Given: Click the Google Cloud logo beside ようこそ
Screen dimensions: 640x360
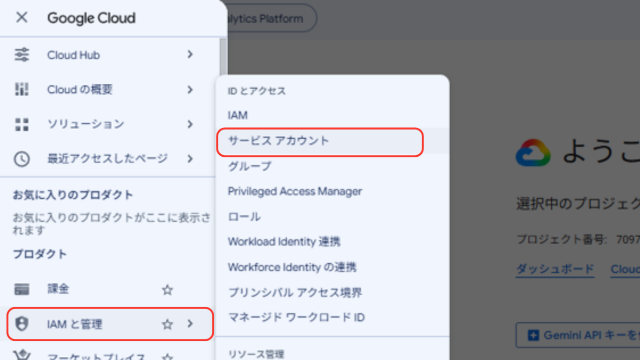Looking at the screenshot, I should (x=533, y=152).
